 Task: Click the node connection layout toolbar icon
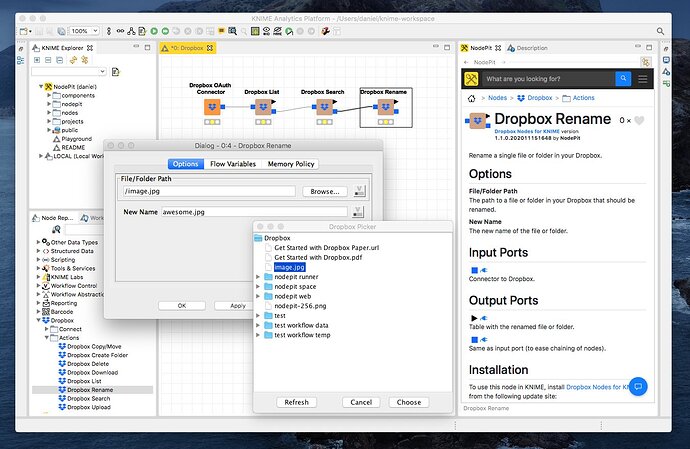131,31
